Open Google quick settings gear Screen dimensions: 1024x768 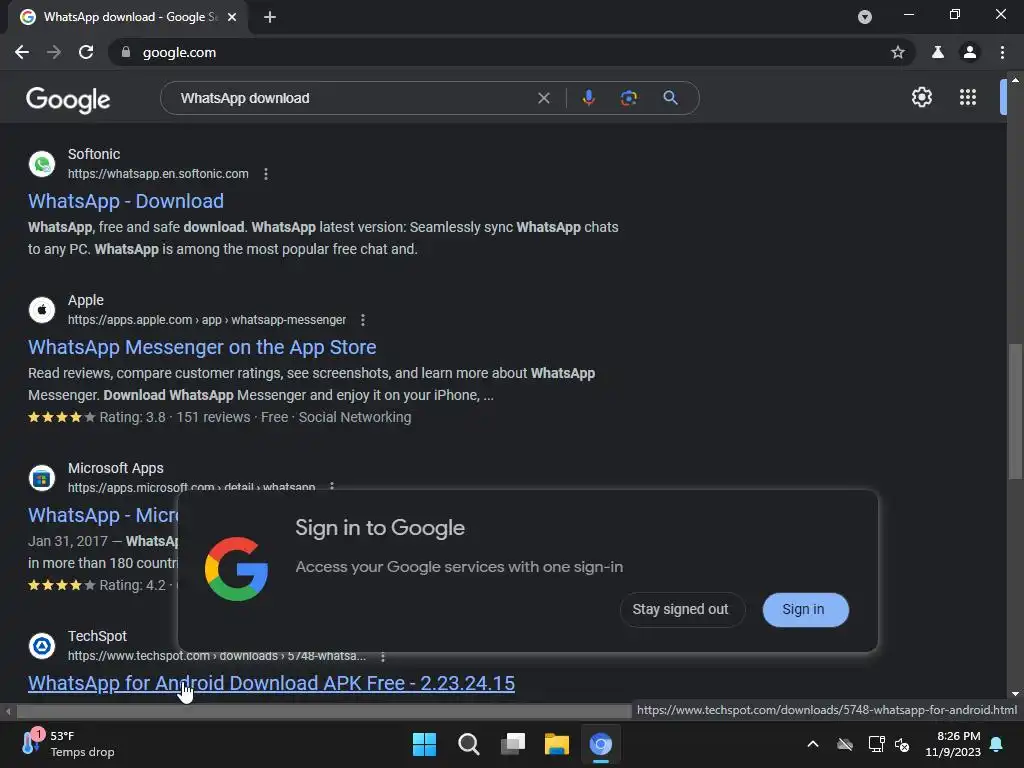(921, 97)
